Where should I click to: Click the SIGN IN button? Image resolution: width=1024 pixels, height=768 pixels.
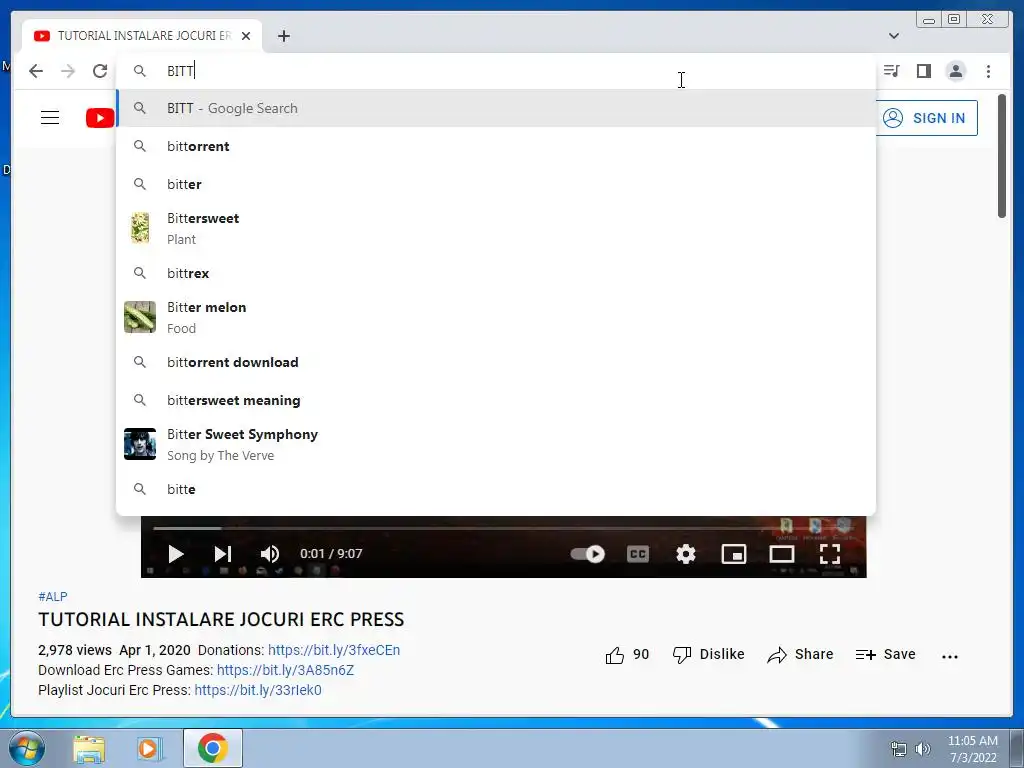[927, 118]
